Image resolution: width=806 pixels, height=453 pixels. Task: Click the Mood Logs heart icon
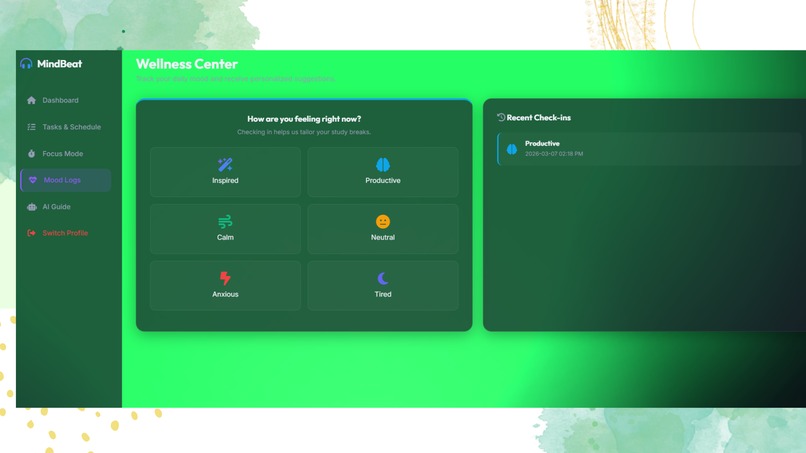click(x=33, y=180)
